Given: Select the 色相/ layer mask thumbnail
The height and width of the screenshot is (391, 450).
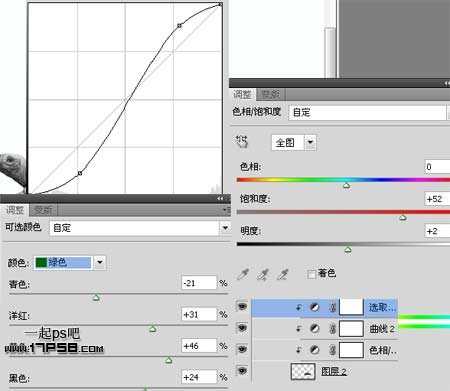Looking at the screenshot, I should pos(351,350).
